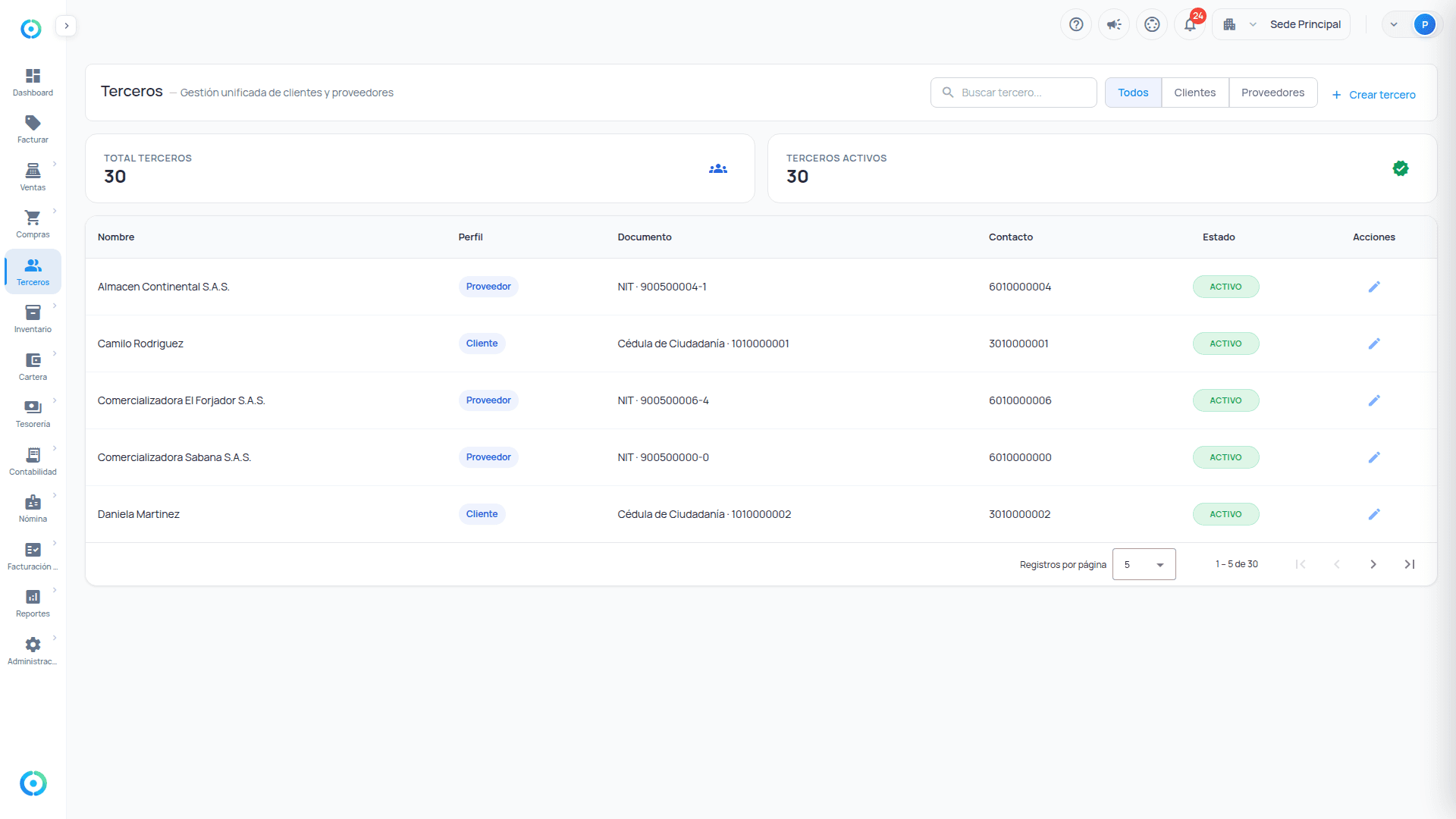
Task: Select the Todos filter tab
Action: pos(1133,93)
